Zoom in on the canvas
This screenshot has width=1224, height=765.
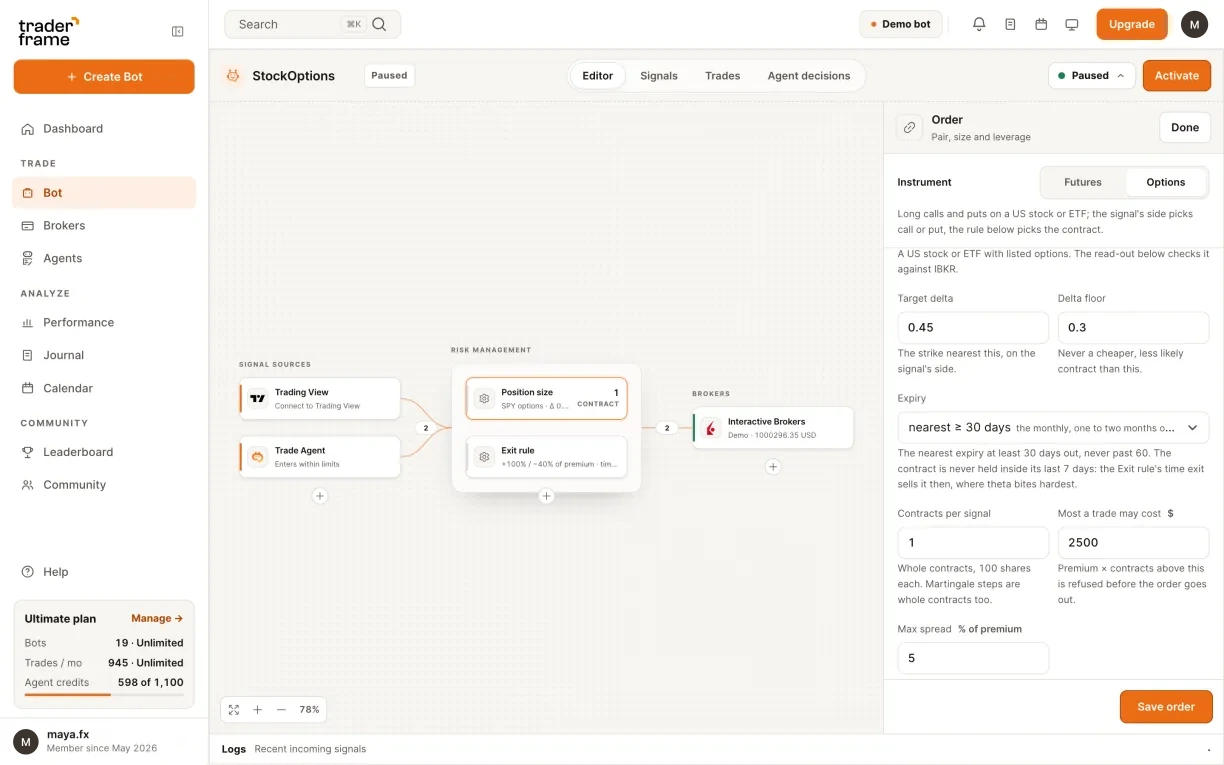(257, 709)
